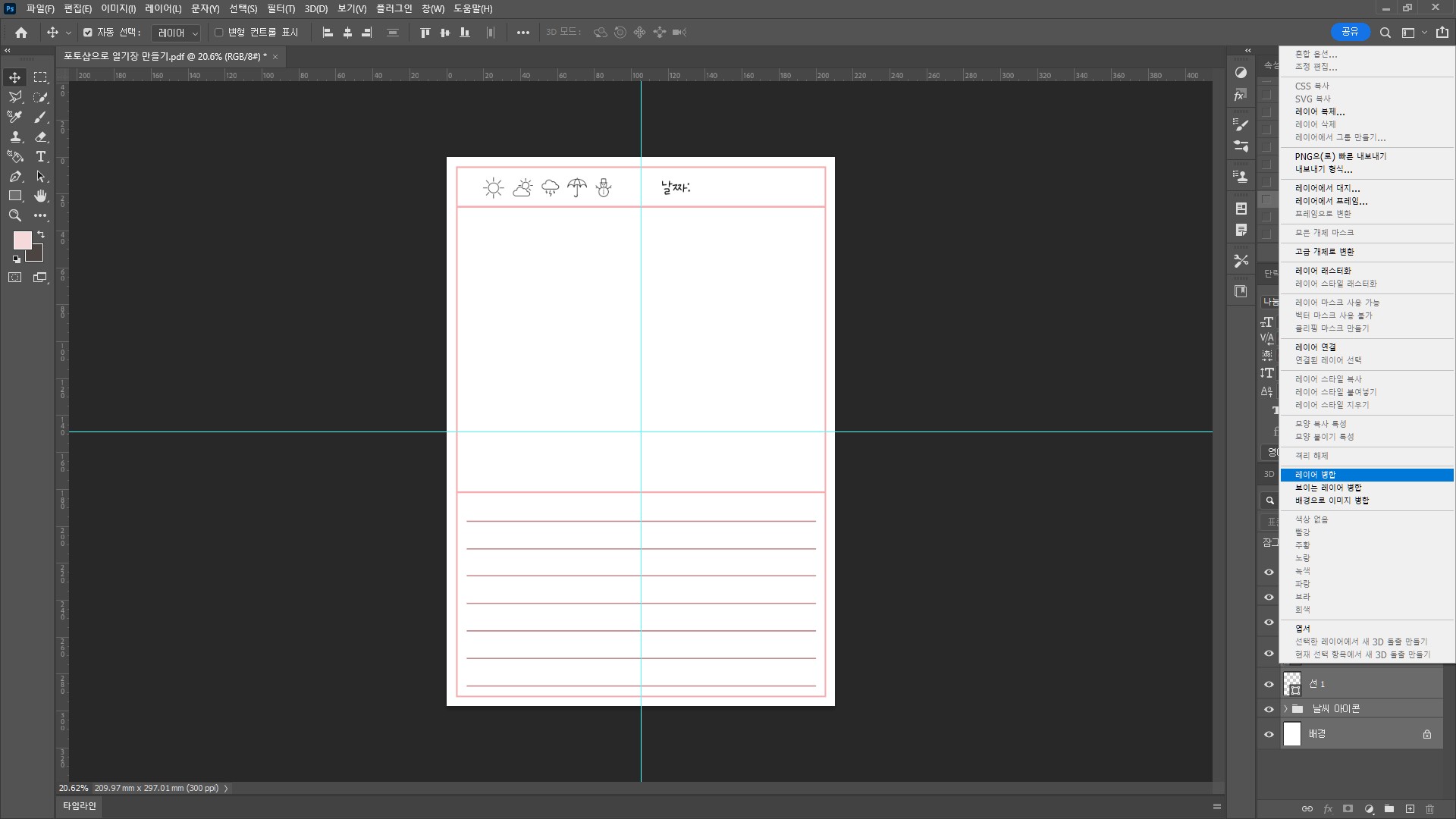Open the 필터(T) menu
The width and height of the screenshot is (1456, 819).
point(281,8)
